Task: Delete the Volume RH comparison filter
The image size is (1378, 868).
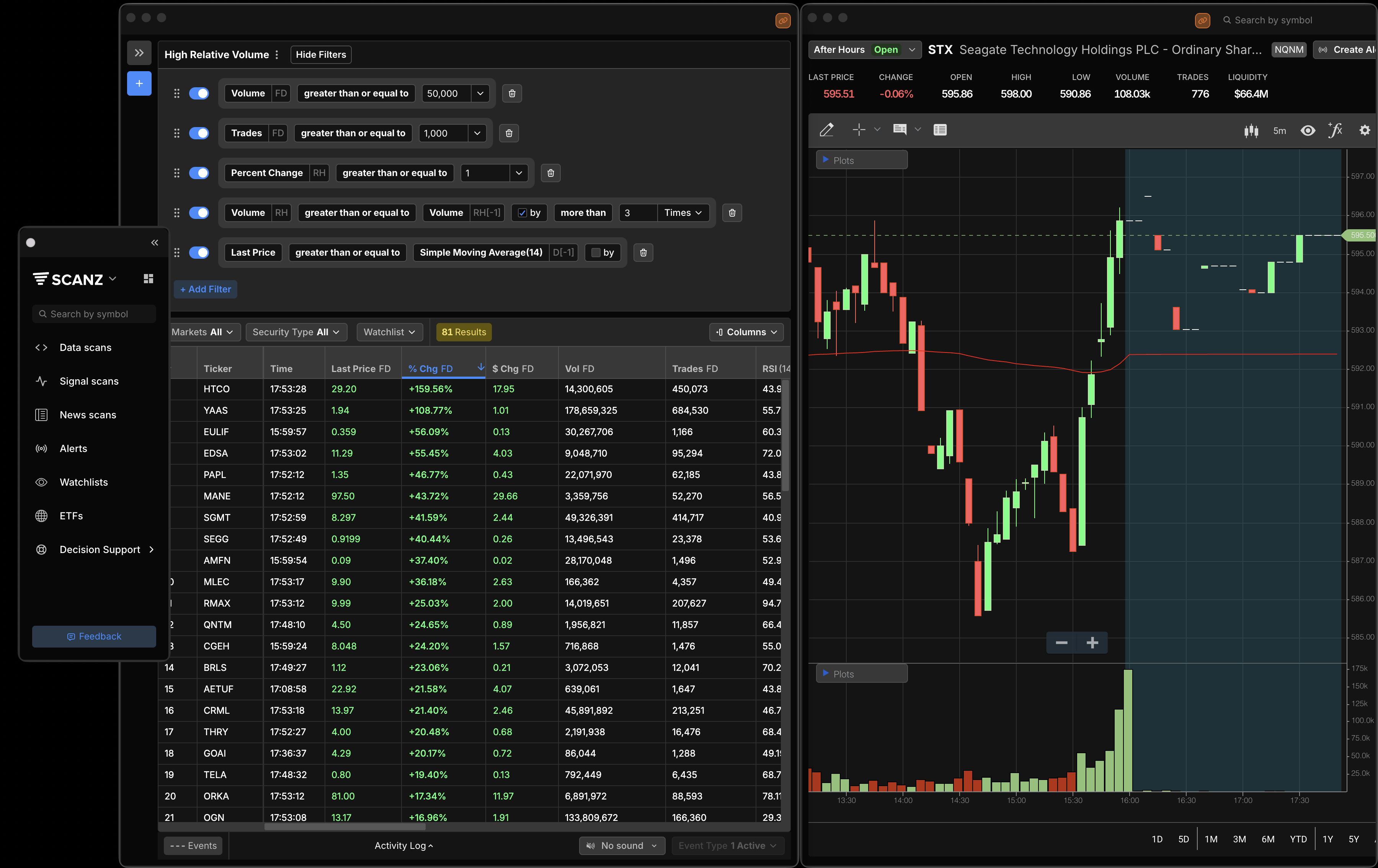Action: (x=732, y=213)
